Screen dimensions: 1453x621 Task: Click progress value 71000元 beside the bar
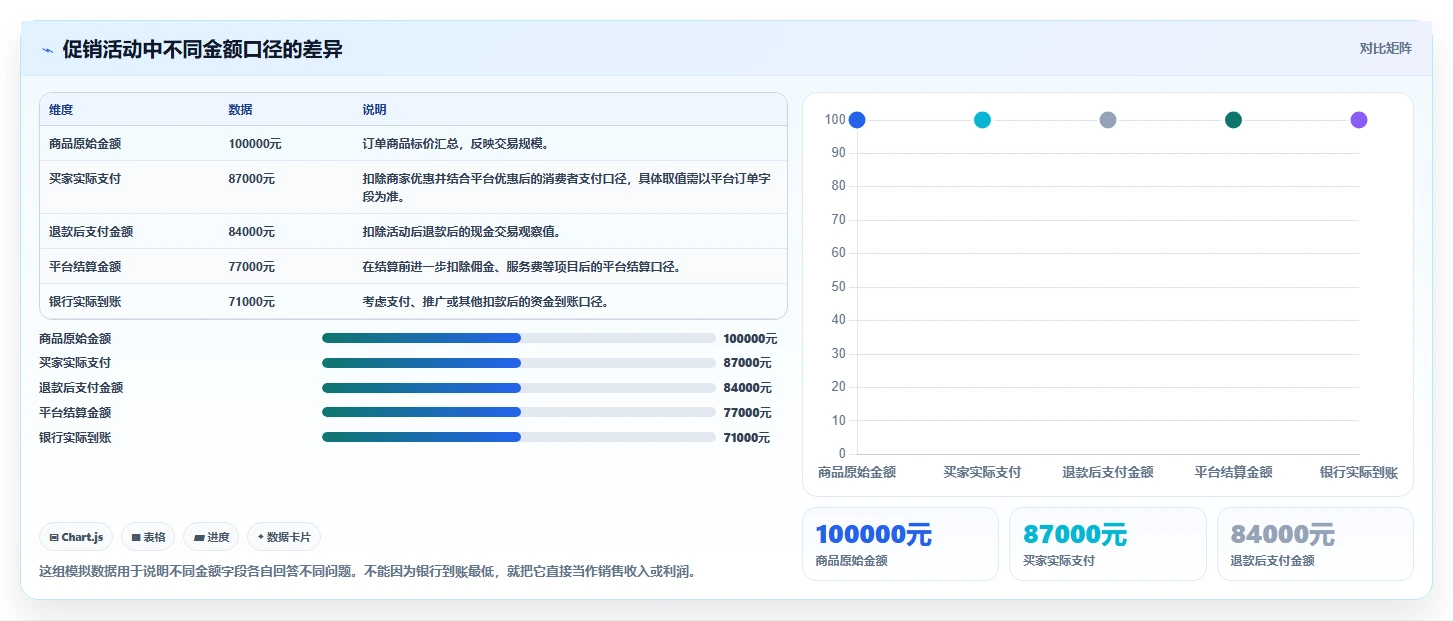pyautogui.click(x=747, y=438)
